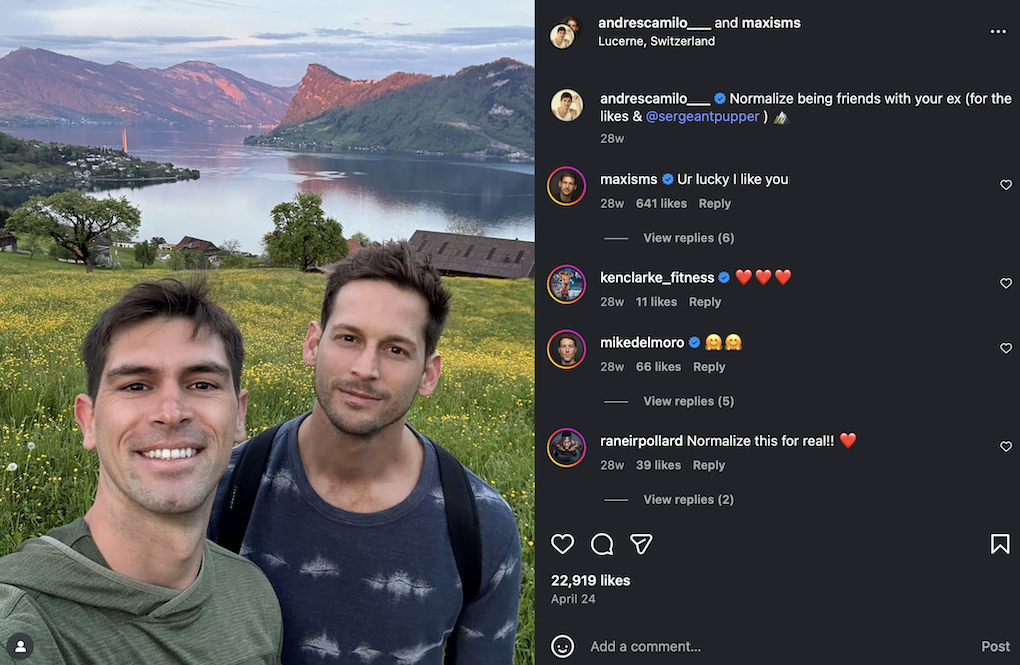Viewport: 1020px width, 665px height.
Task: Open the comment bubble icon
Action: [x=602, y=543]
